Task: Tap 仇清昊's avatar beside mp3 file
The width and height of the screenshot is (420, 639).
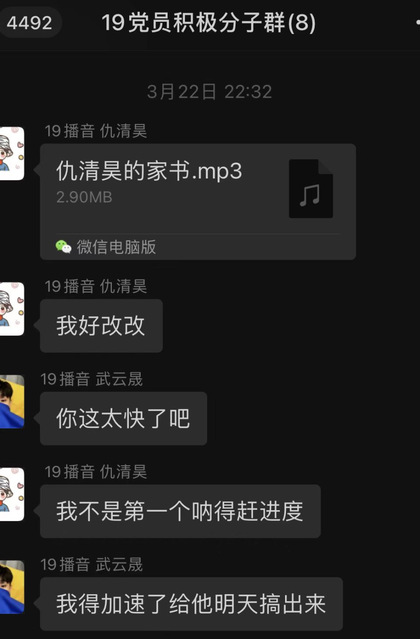Action: click(x=12, y=154)
